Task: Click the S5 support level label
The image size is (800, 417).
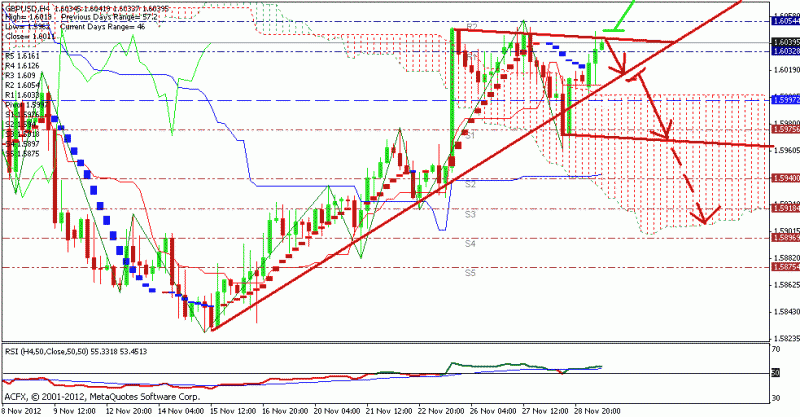Action: 469,272
